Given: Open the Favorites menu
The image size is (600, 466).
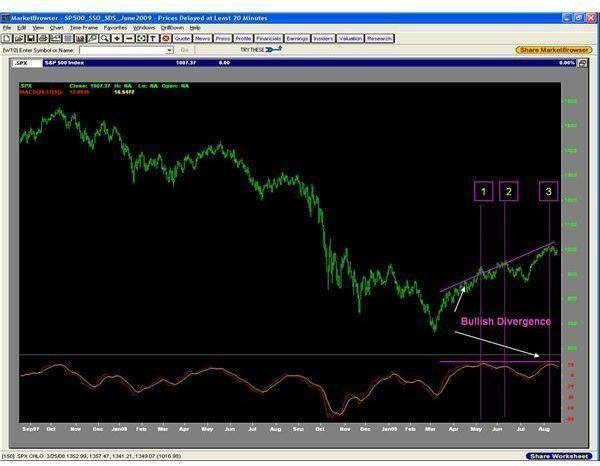Looking at the screenshot, I should click(115, 28).
